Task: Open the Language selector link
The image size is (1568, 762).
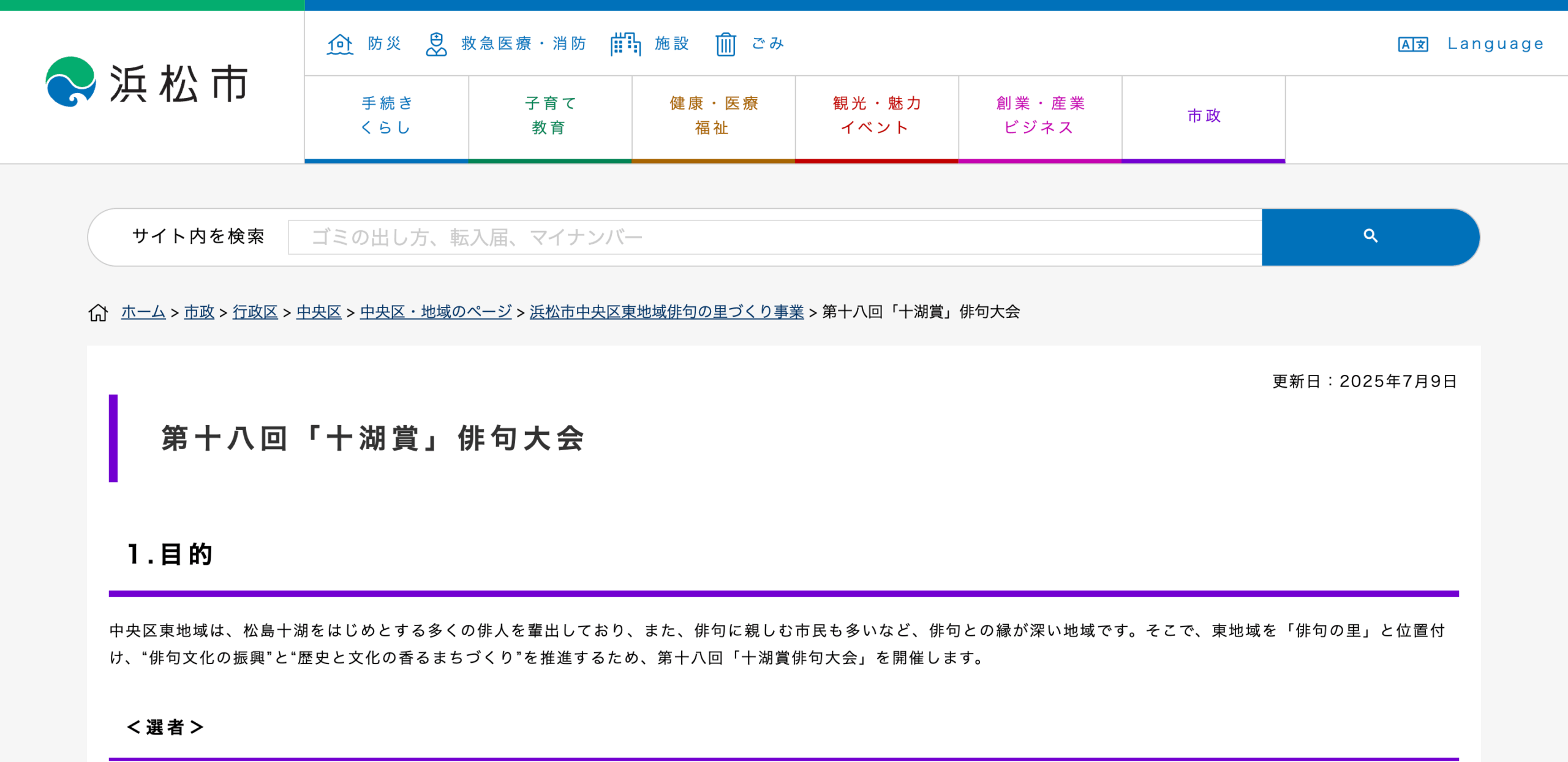Action: [x=1495, y=44]
